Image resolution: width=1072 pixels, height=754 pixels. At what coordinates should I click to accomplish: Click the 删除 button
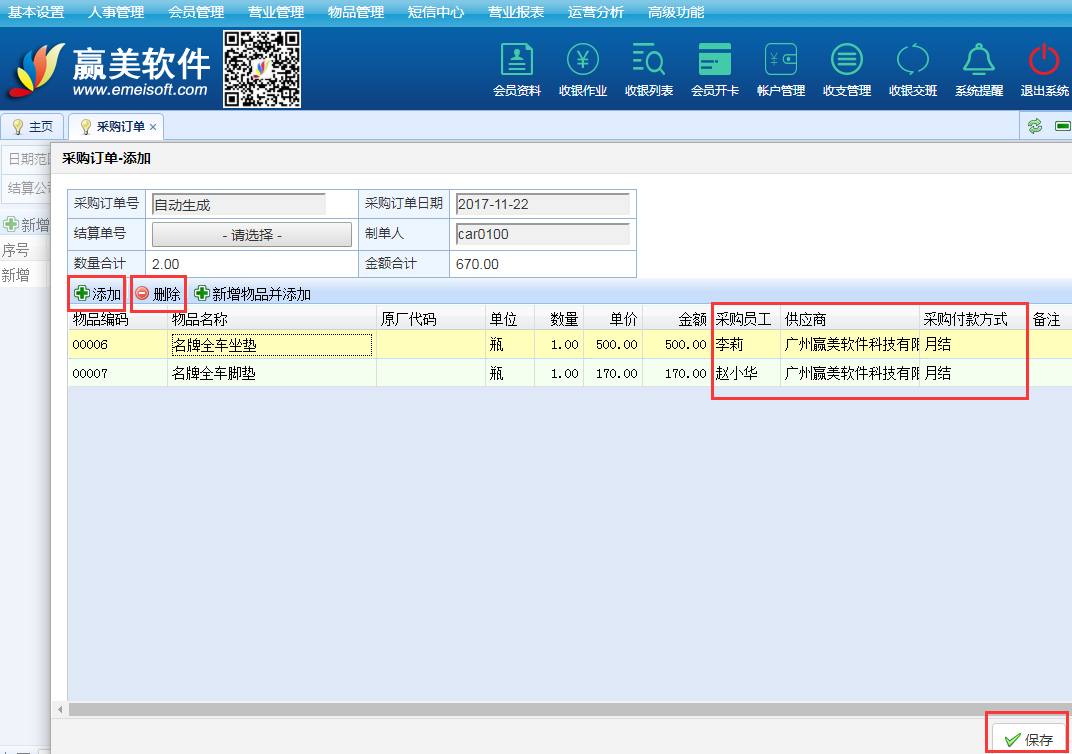(x=158, y=294)
